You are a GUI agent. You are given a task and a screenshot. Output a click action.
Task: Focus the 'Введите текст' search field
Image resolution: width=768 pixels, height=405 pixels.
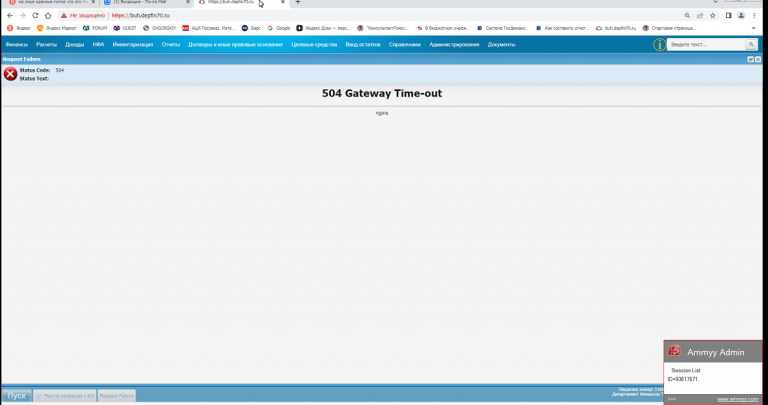pyautogui.click(x=706, y=45)
